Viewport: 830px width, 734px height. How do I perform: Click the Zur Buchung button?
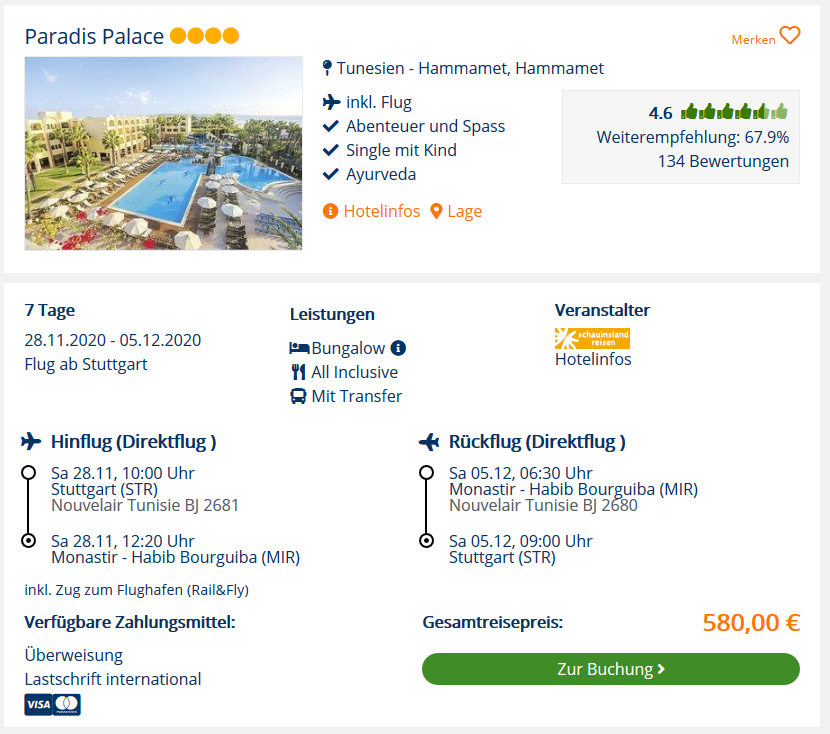[610, 669]
